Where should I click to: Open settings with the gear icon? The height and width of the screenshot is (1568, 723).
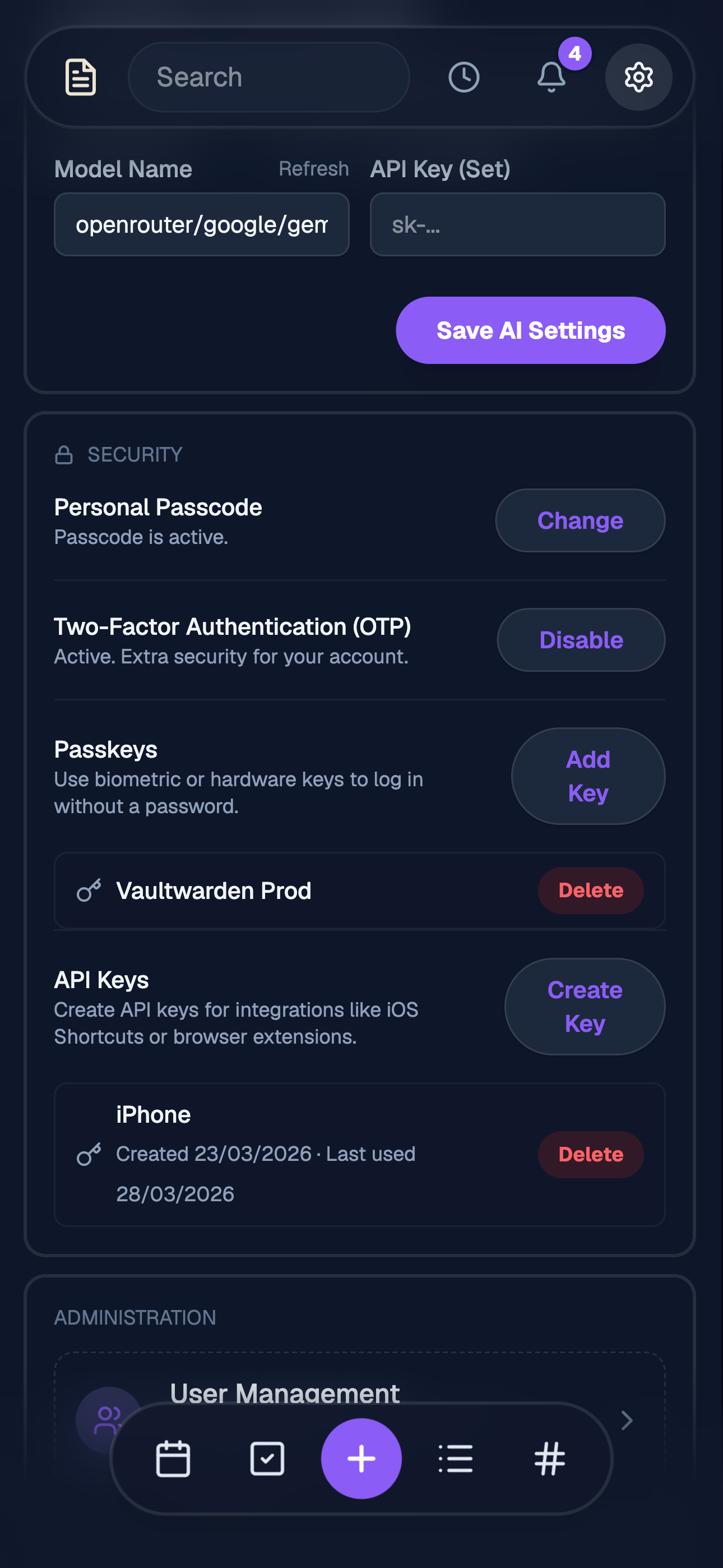[638, 77]
